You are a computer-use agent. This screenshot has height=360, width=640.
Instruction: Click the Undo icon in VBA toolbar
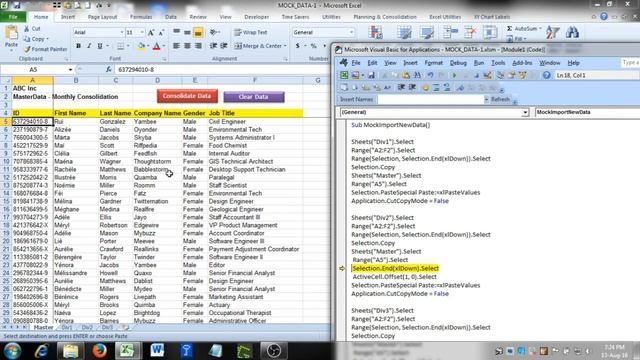point(430,75)
